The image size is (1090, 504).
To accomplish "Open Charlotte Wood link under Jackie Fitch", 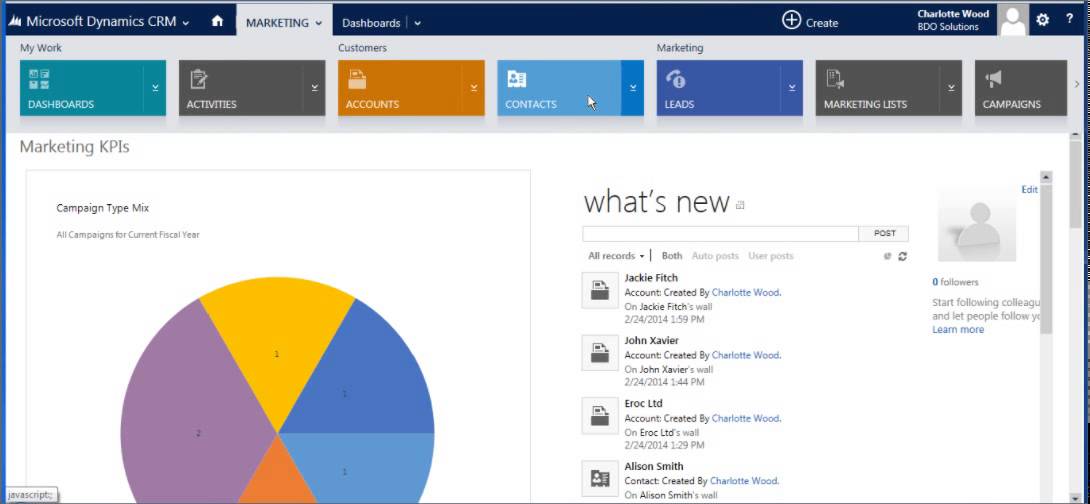I will coord(746,293).
